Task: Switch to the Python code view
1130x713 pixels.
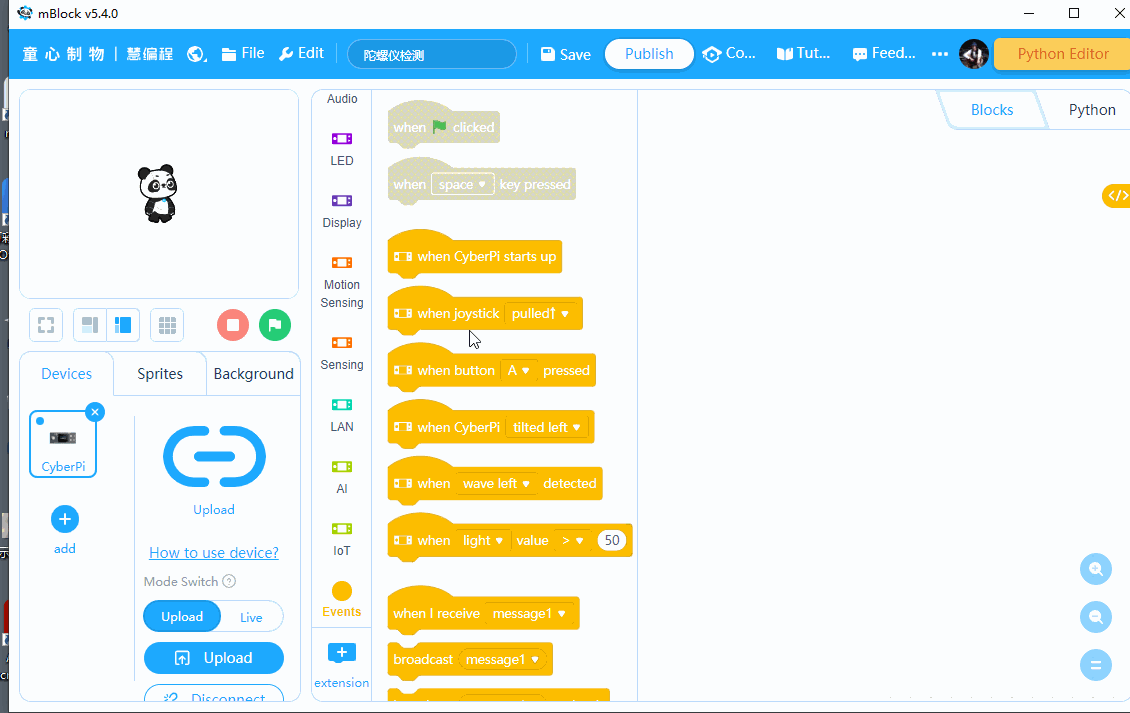Action: pos(1091,110)
